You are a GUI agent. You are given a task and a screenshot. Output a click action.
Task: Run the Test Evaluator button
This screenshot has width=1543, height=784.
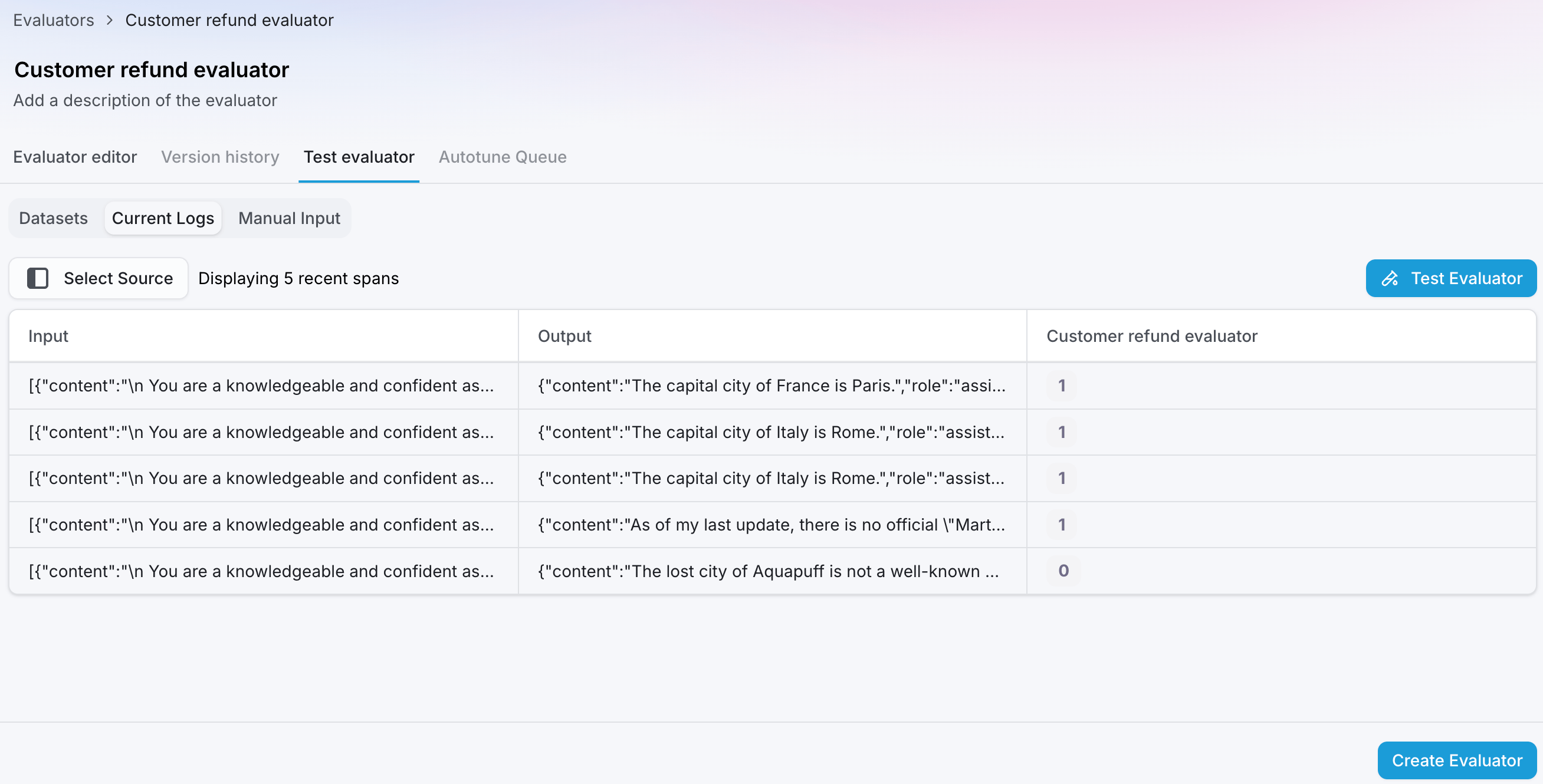point(1451,278)
